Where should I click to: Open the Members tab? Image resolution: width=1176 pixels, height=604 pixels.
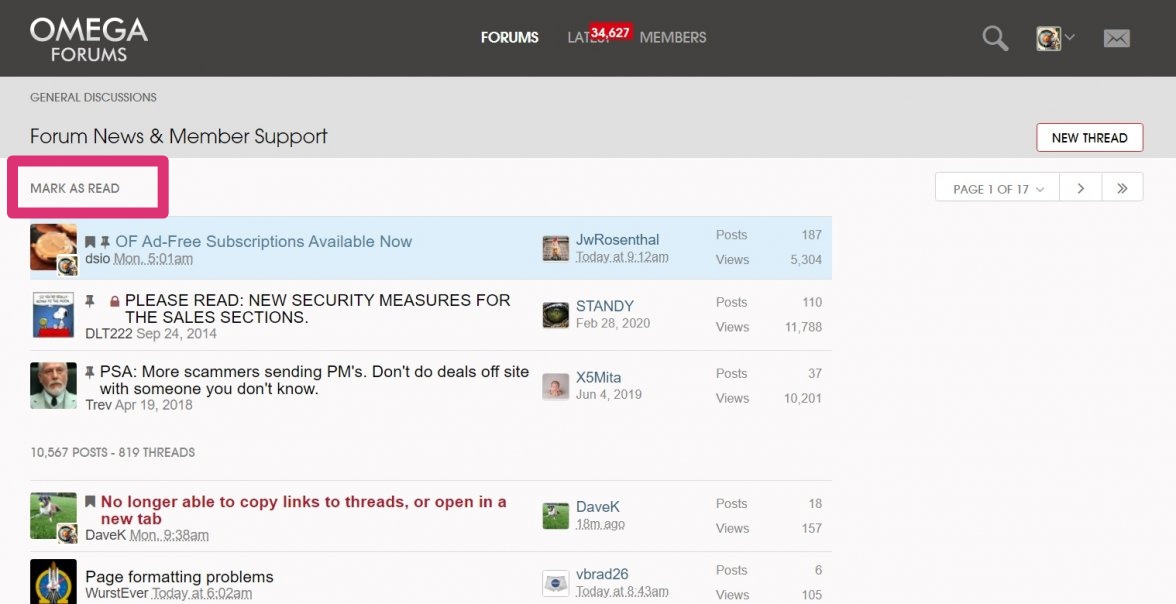[673, 38]
